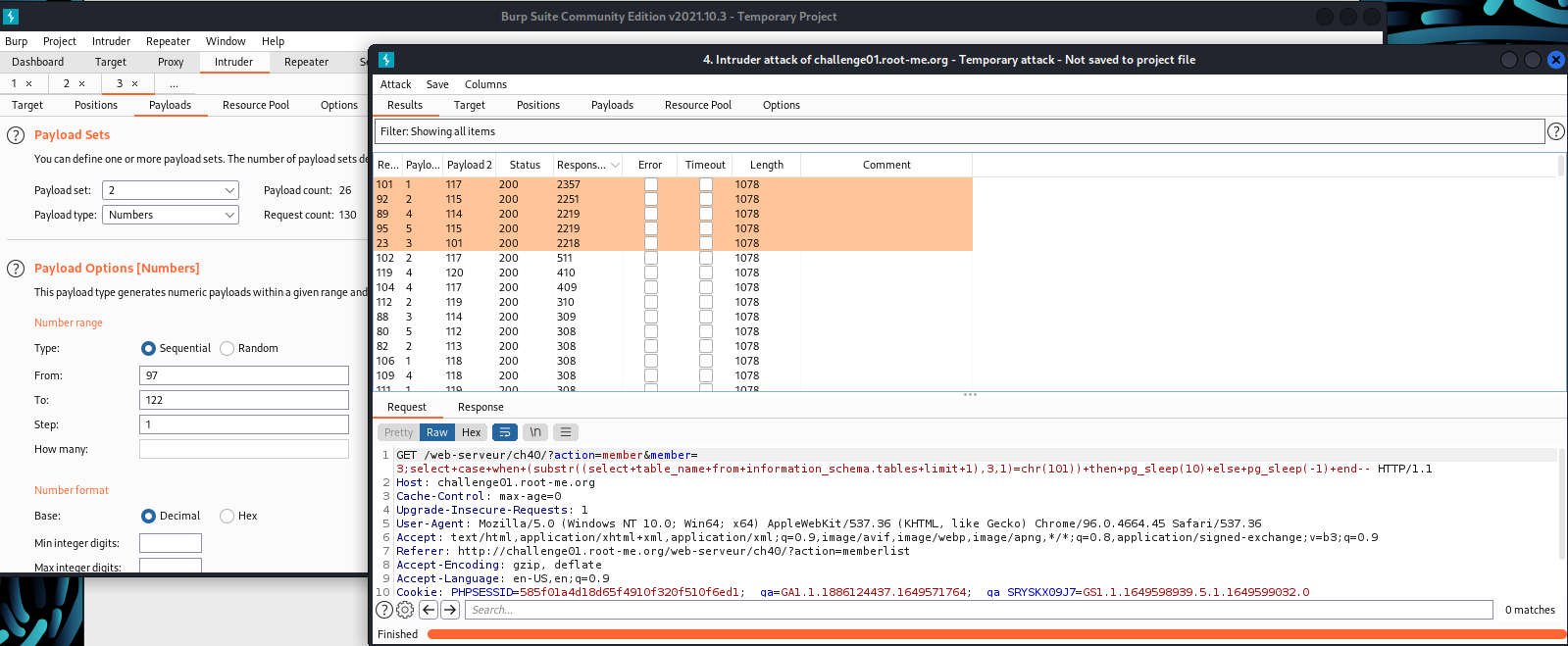Click the Filter: Showing all items bar
Image resolution: width=1568 pixels, height=646 pixels.
tap(960, 131)
